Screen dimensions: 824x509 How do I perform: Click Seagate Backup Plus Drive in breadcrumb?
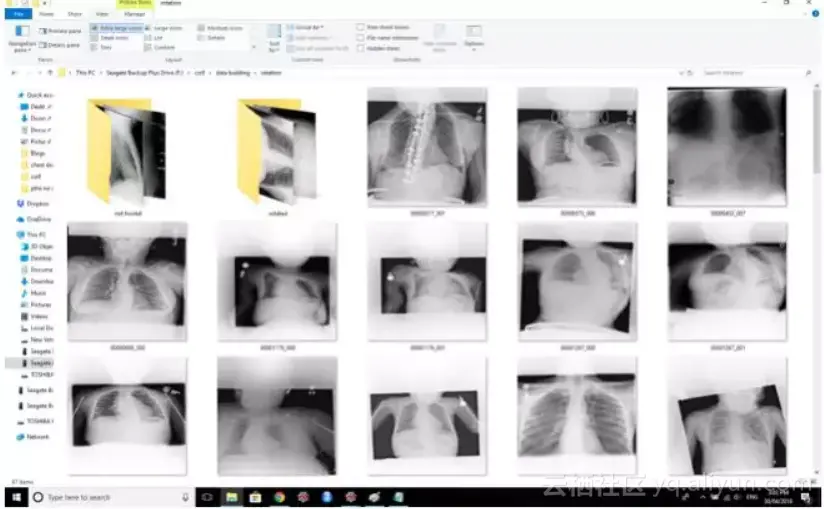click(x=145, y=73)
